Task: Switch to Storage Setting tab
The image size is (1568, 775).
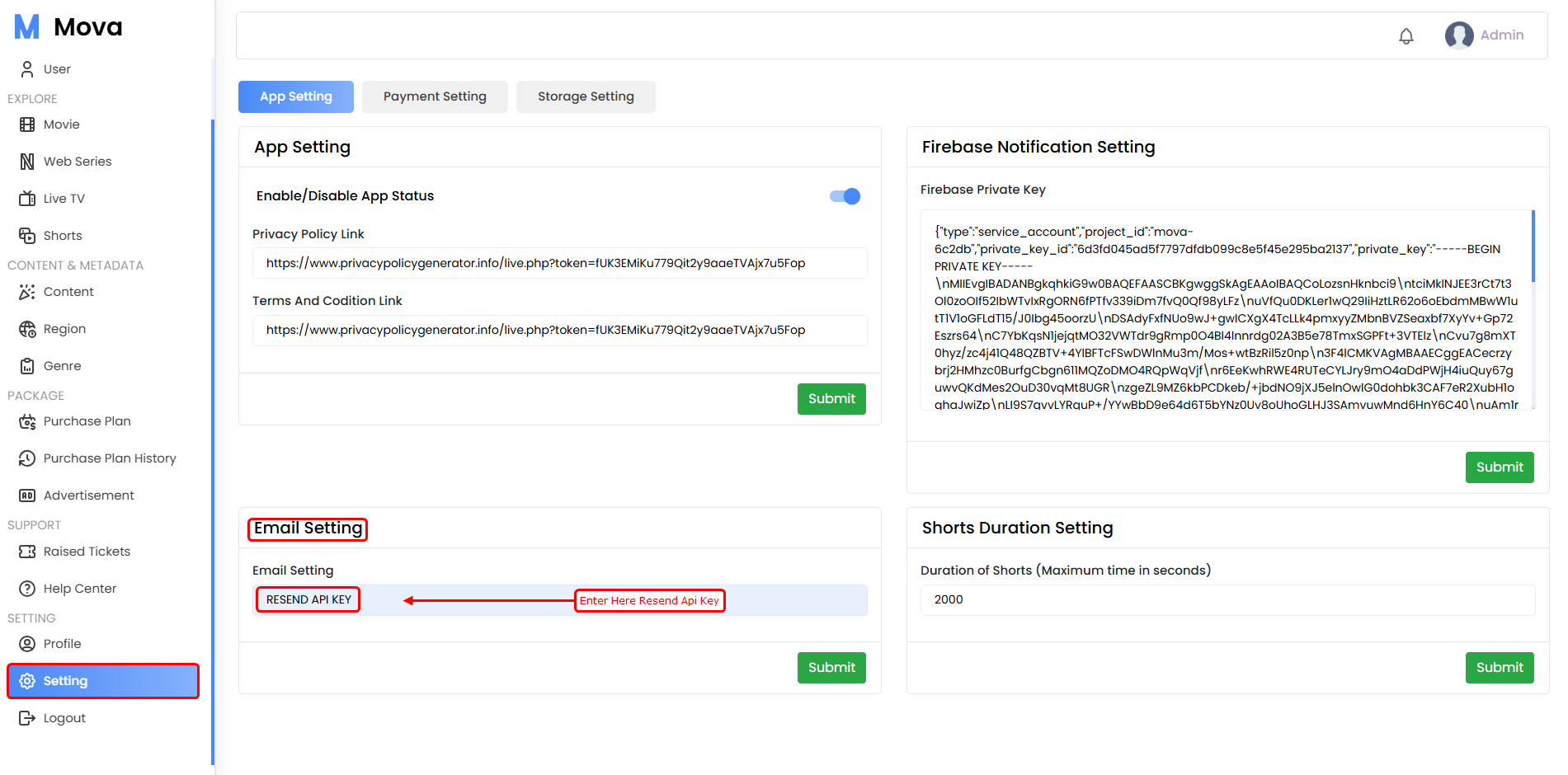Action: click(x=586, y=96)
